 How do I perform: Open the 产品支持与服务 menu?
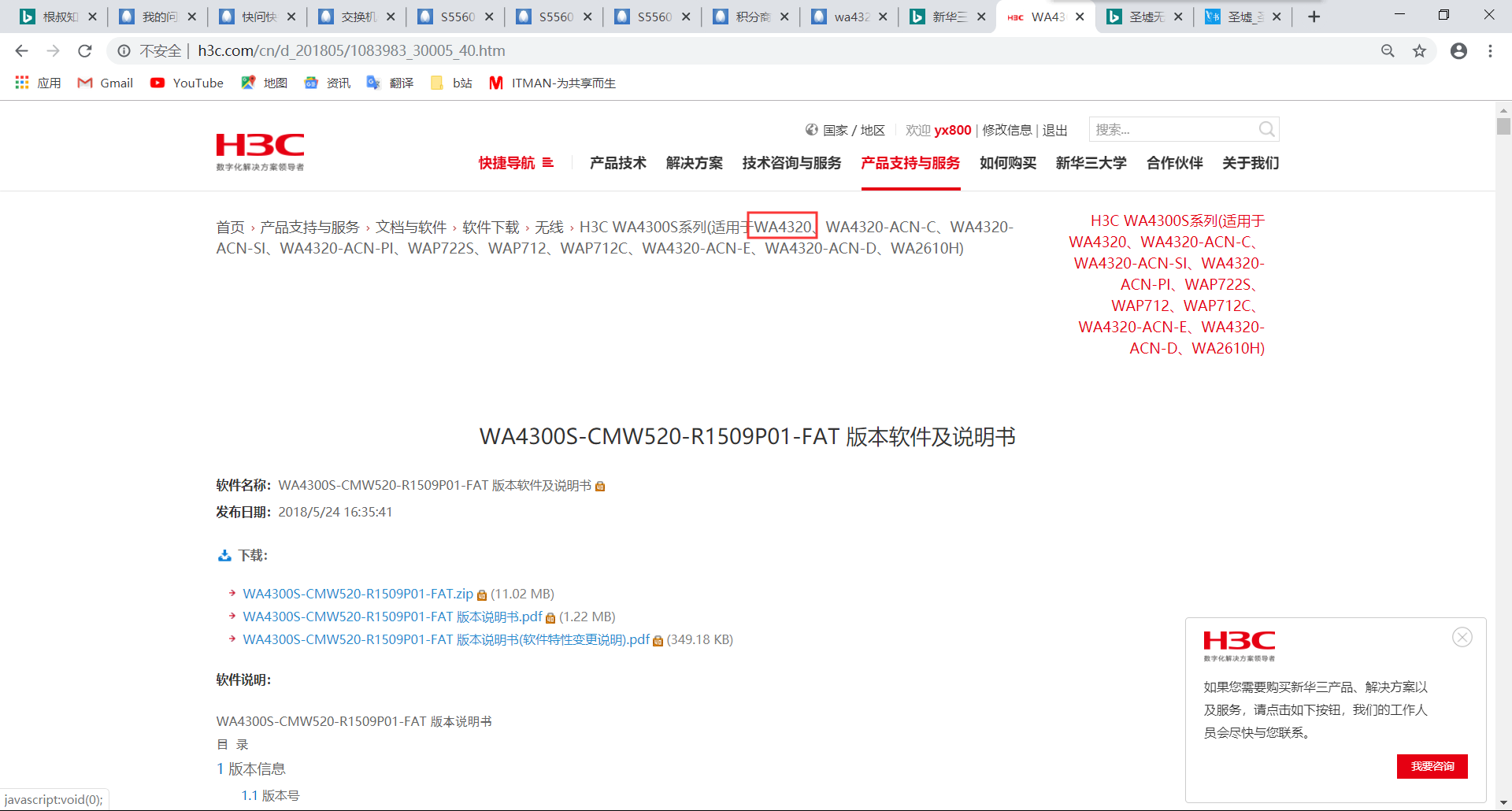coord(910,163)
